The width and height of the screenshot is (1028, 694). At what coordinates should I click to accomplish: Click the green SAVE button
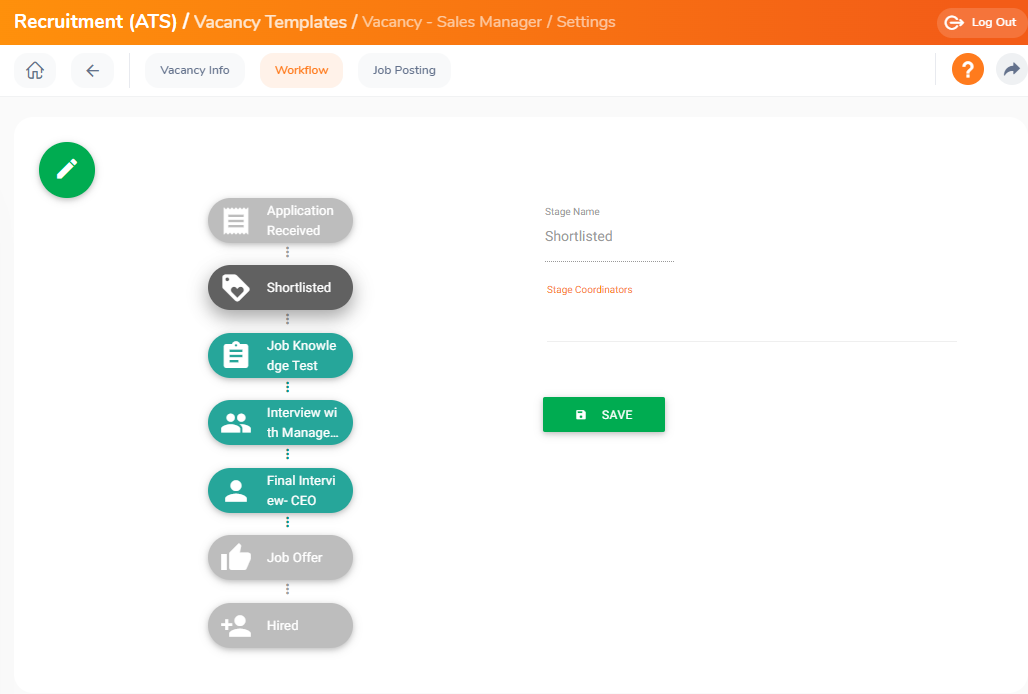click(x=604, y=415)
